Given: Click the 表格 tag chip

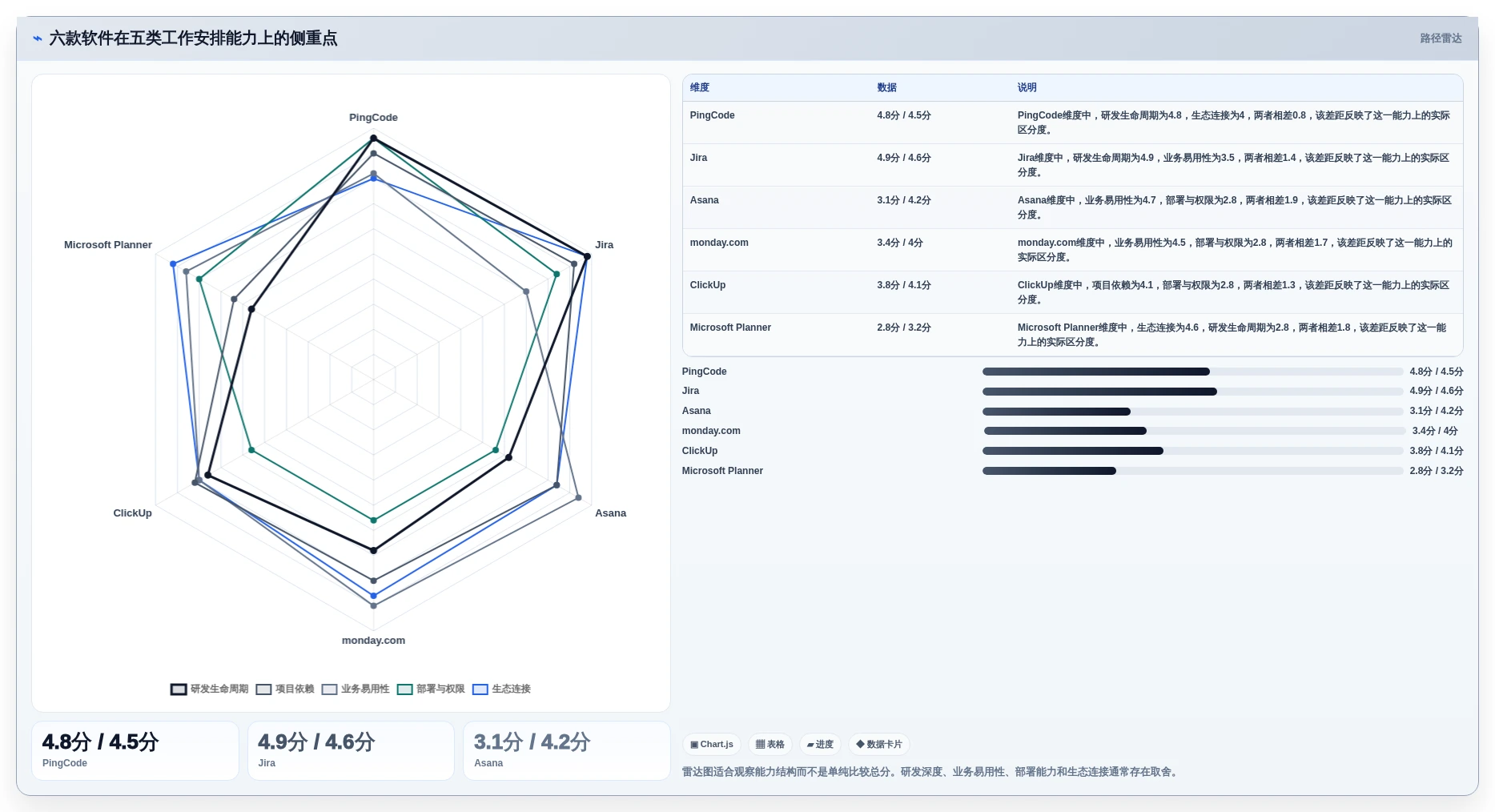Looking at the screenshot, I should click(x=770, y=744).
